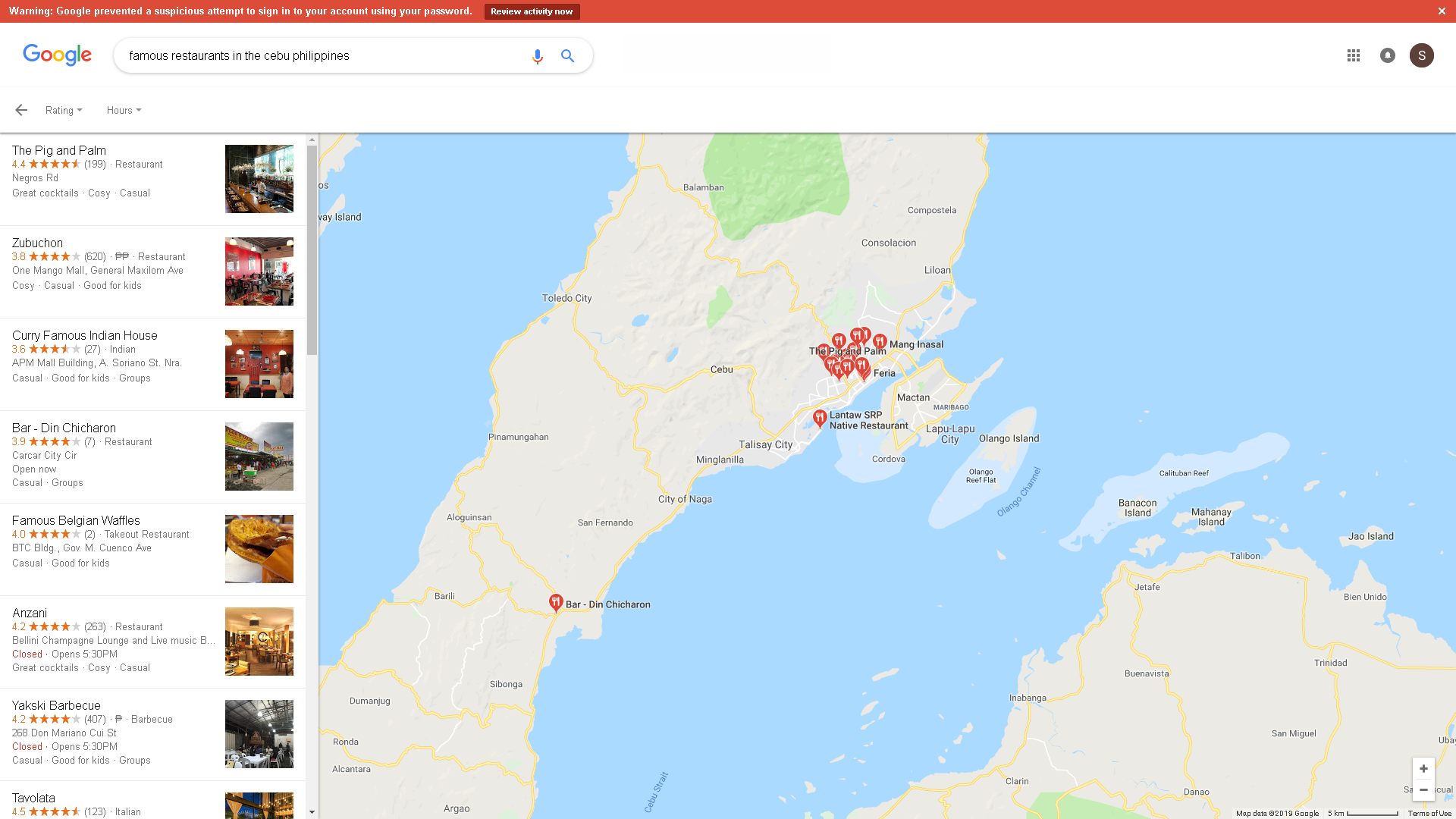Click the voice search microphone icon
1456x819 pixels.
coord(537,56)
